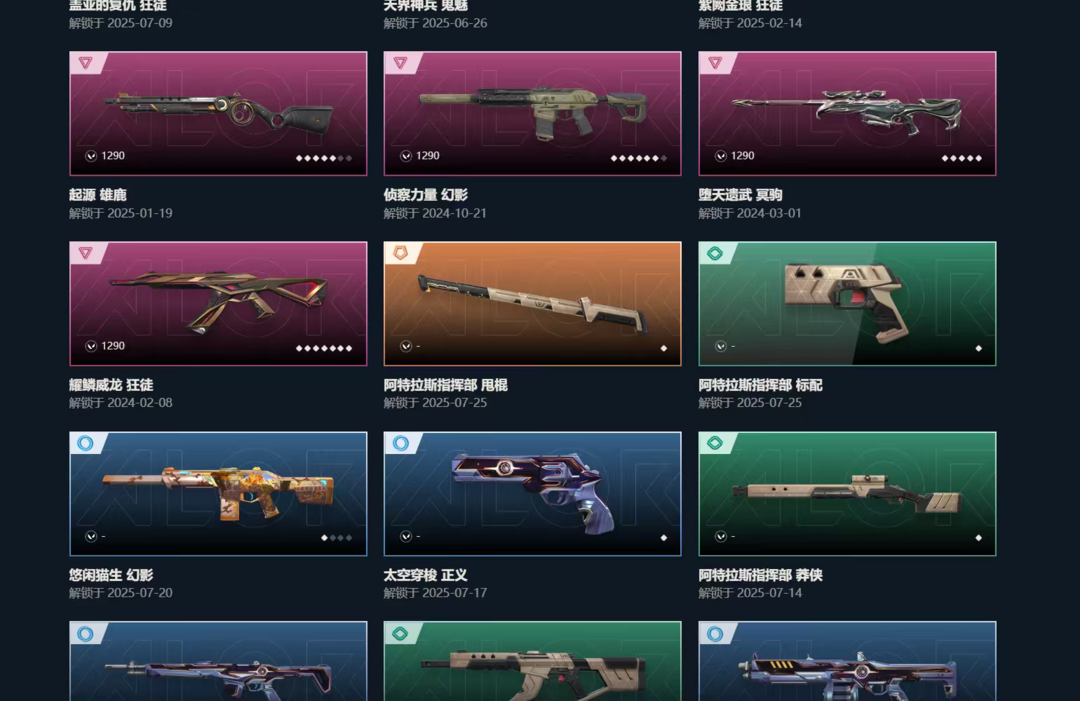Open the 耀鳞威龙 狂徒 rifle skin thumbnail
The width and height of the screenshot is (1080, 701).
[x=218, y=304]
